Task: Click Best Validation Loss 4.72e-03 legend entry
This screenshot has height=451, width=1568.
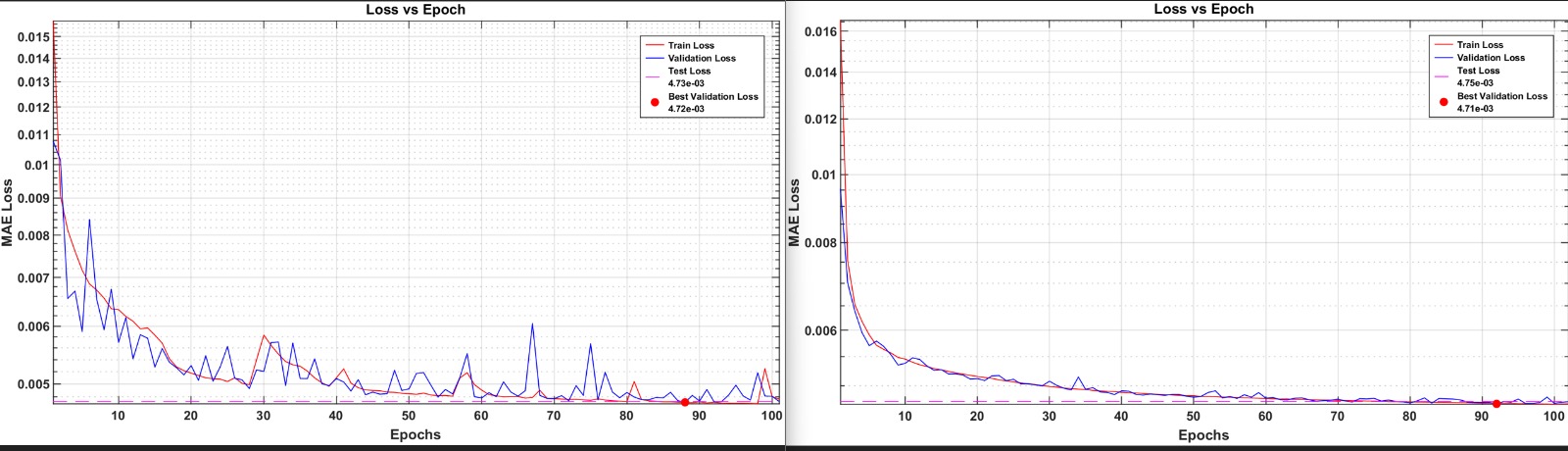Action: (x=712, y=102)
